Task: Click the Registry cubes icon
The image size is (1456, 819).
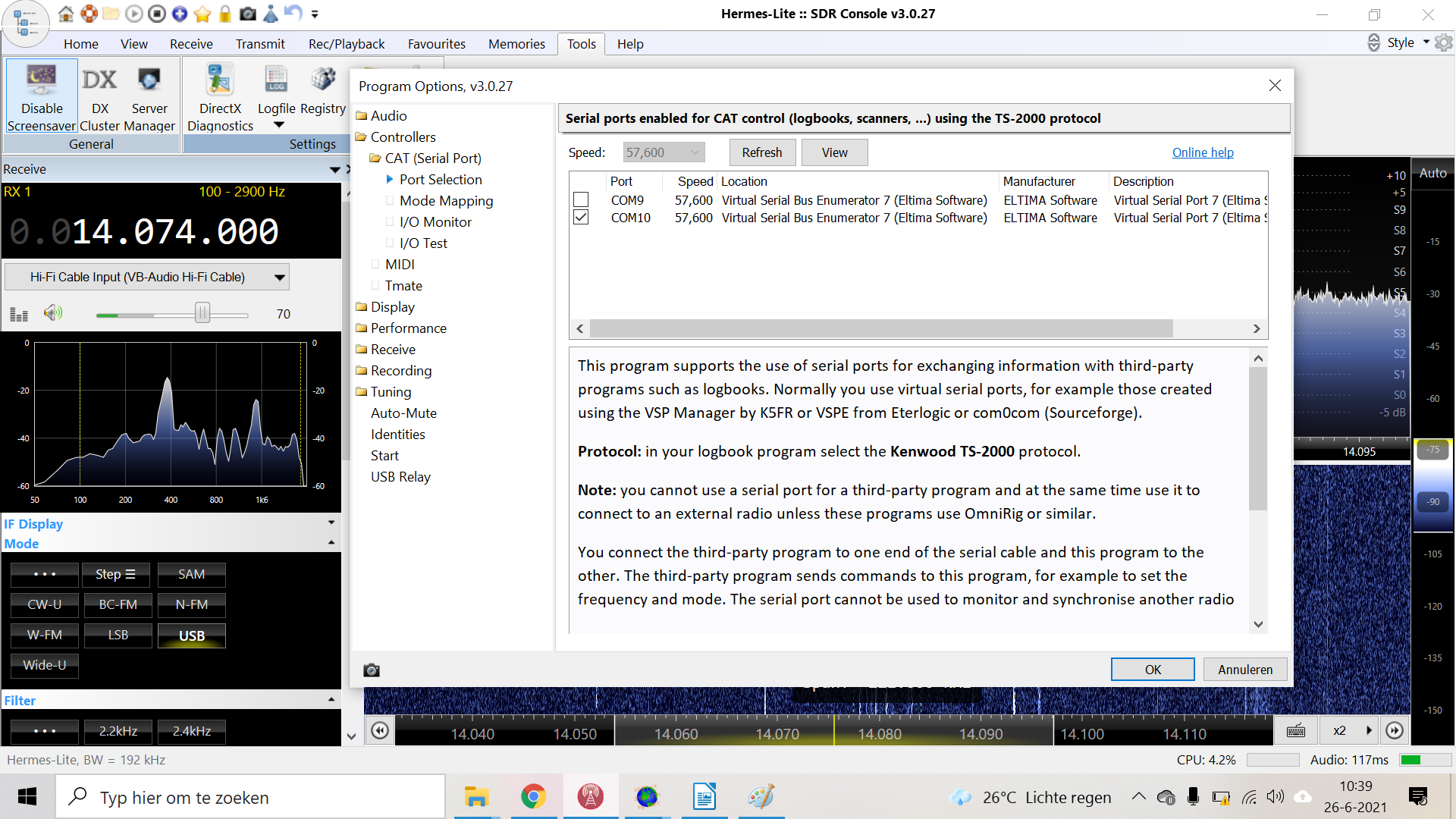Action: tap(323, 80)
